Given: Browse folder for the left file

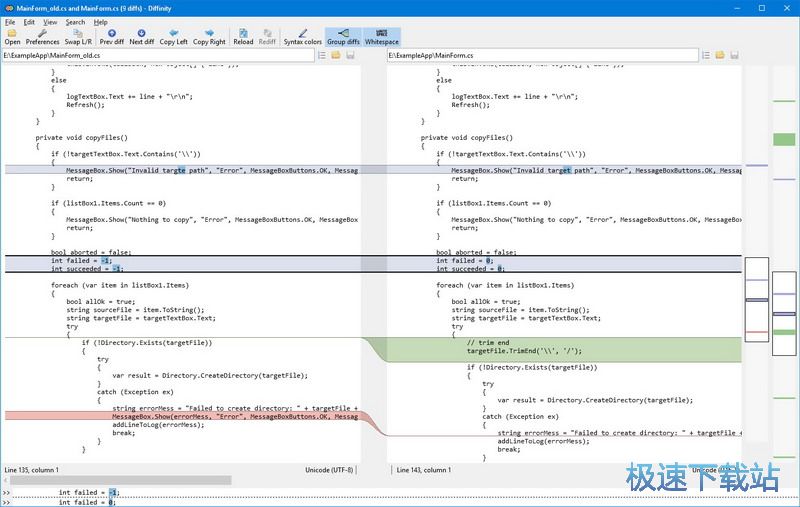Looking at the screenshot, I should pyautogui.click(x=336, y=55).
